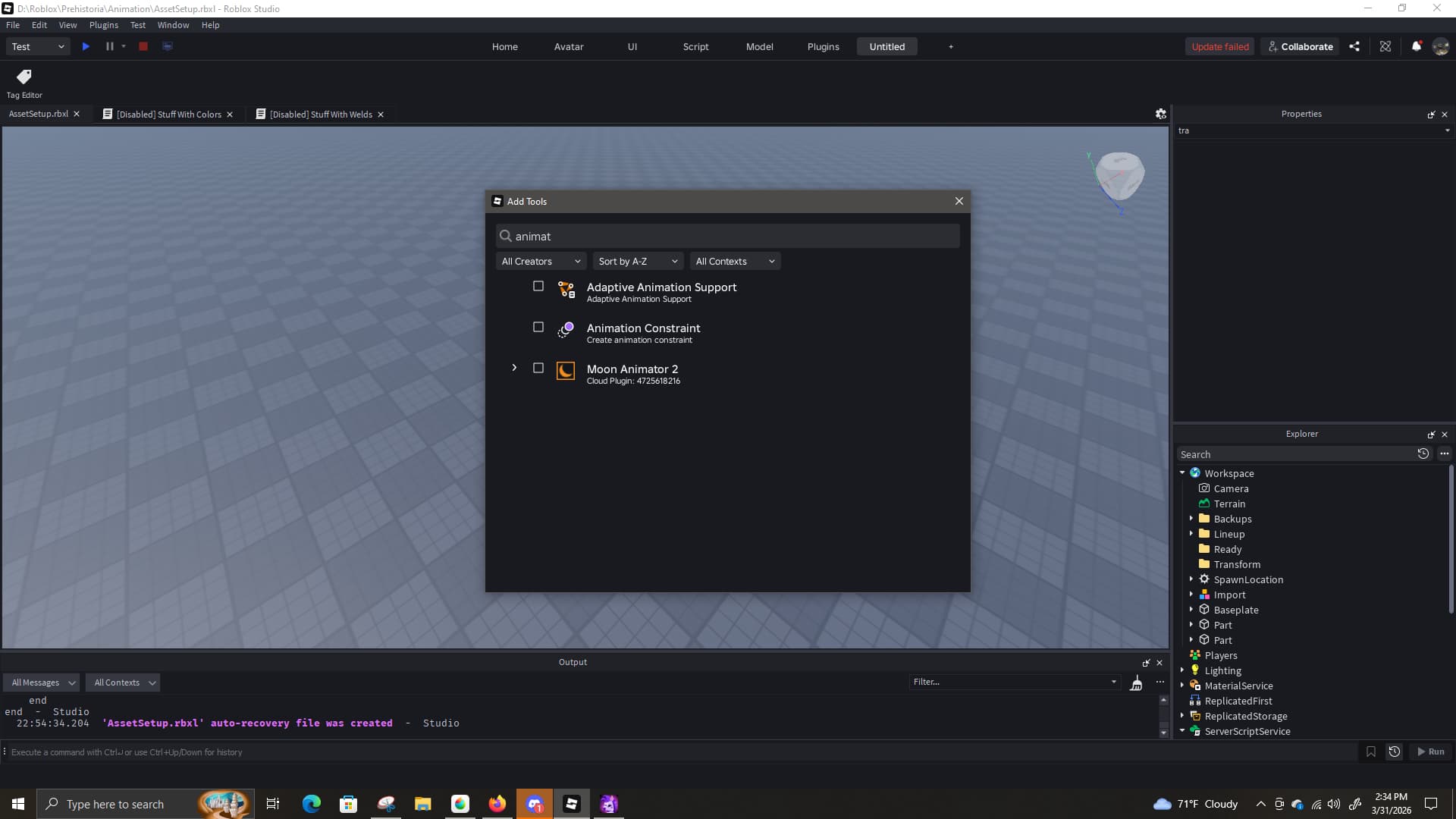Stop the test with the red stop button

(143, 46)
